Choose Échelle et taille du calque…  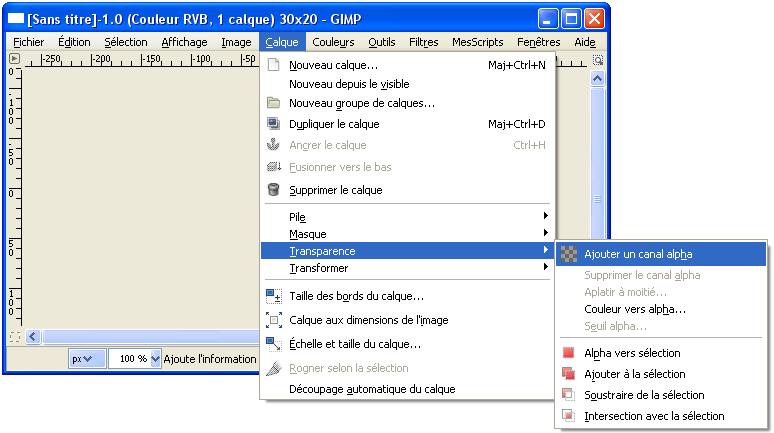(407, 344)
